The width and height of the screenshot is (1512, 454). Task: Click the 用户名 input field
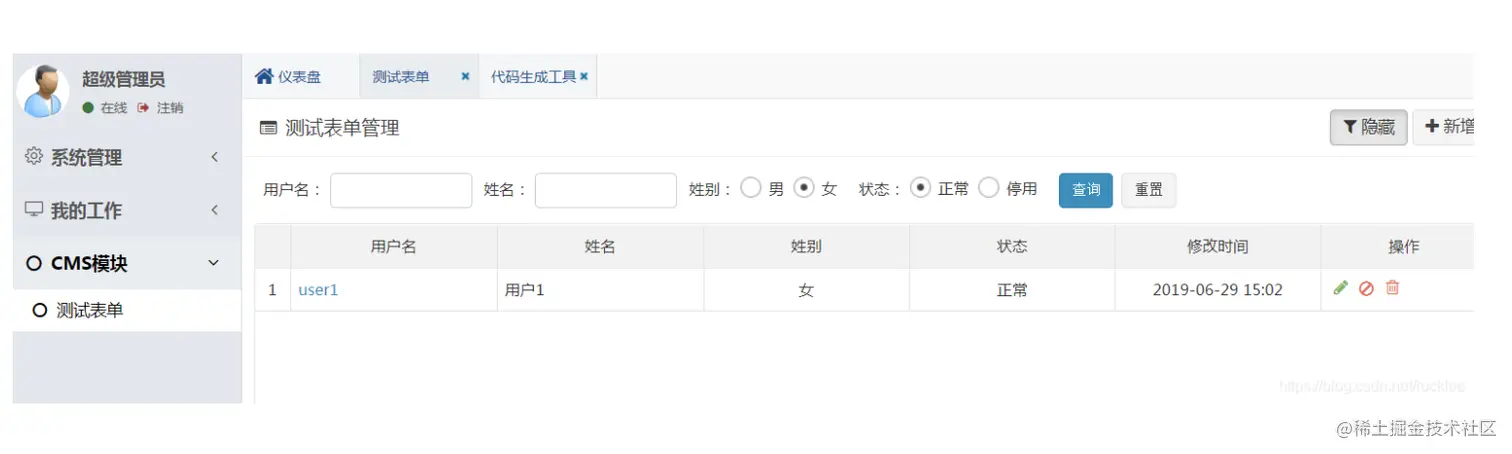(x=401, y=190)
